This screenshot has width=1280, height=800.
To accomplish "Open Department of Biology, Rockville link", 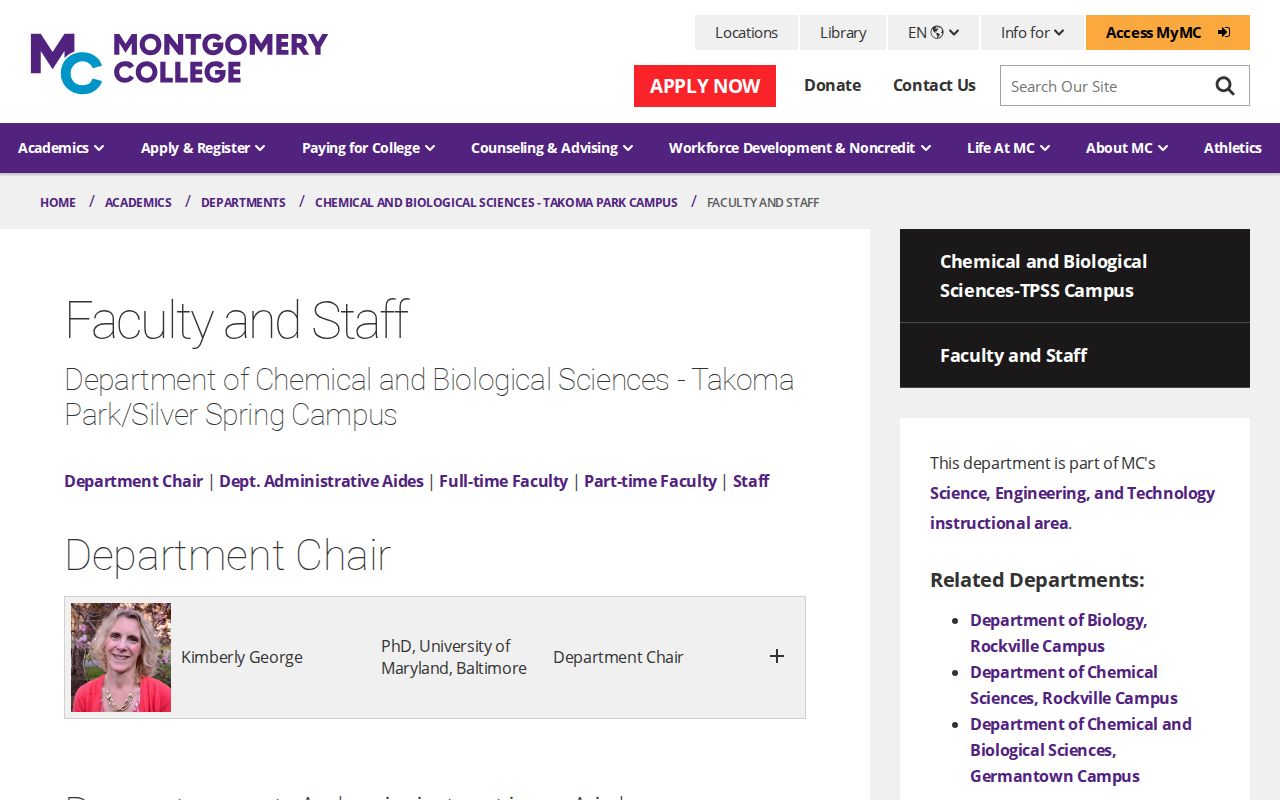I will (1058, 633).
